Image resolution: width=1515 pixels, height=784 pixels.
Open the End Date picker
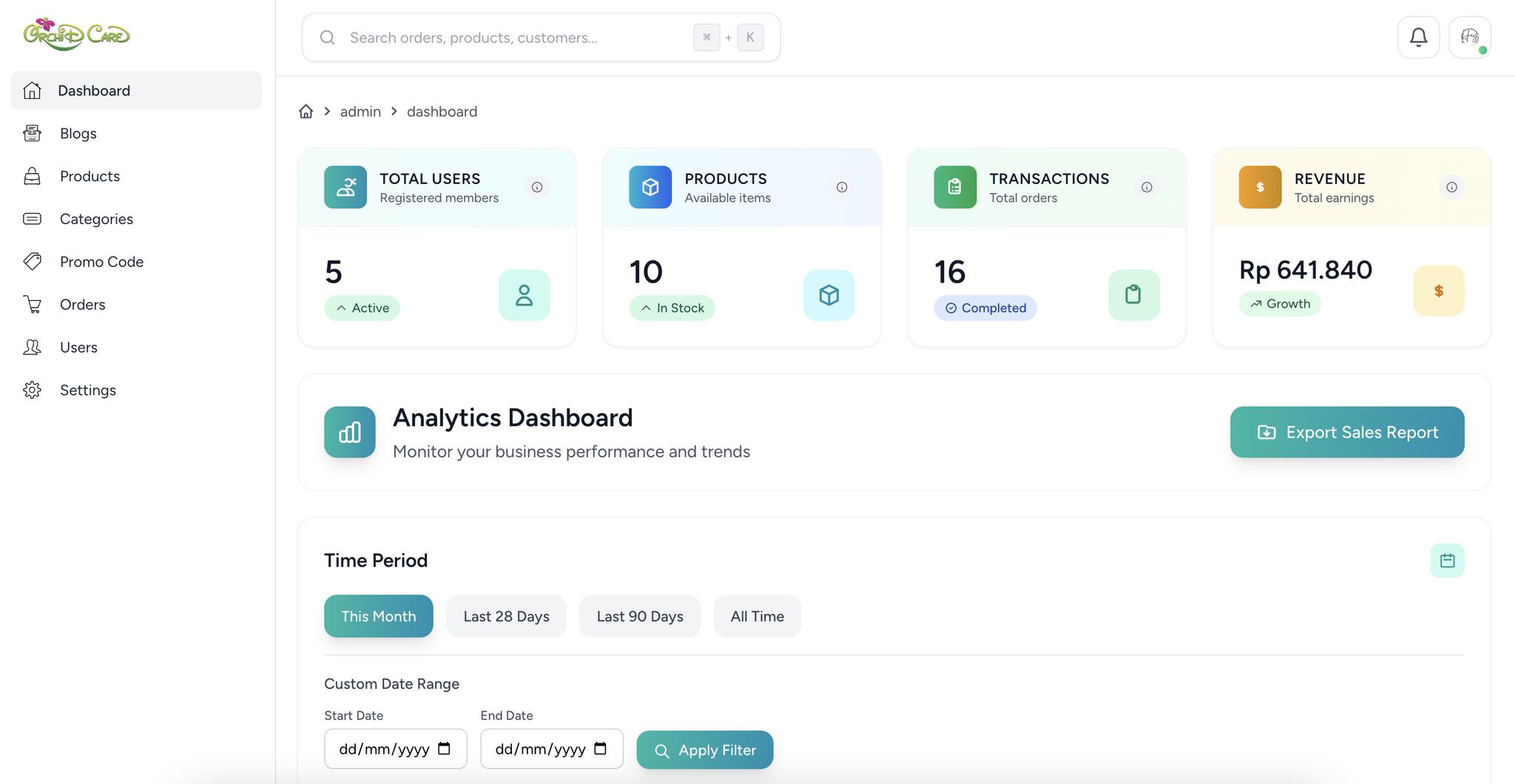pos(600,748)
